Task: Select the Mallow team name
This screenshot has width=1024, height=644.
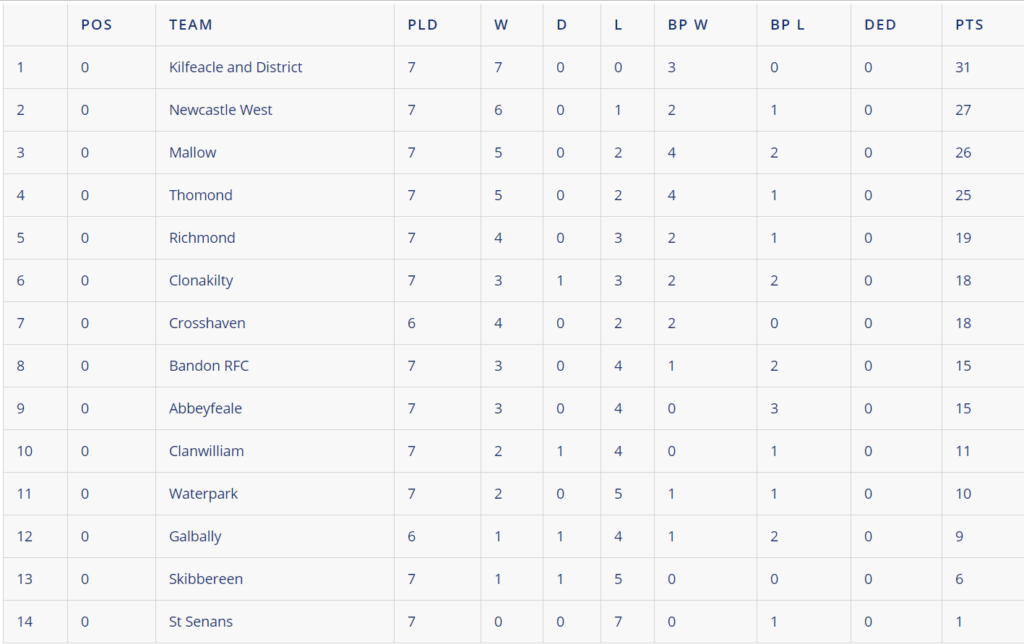Action: [192, 152]
